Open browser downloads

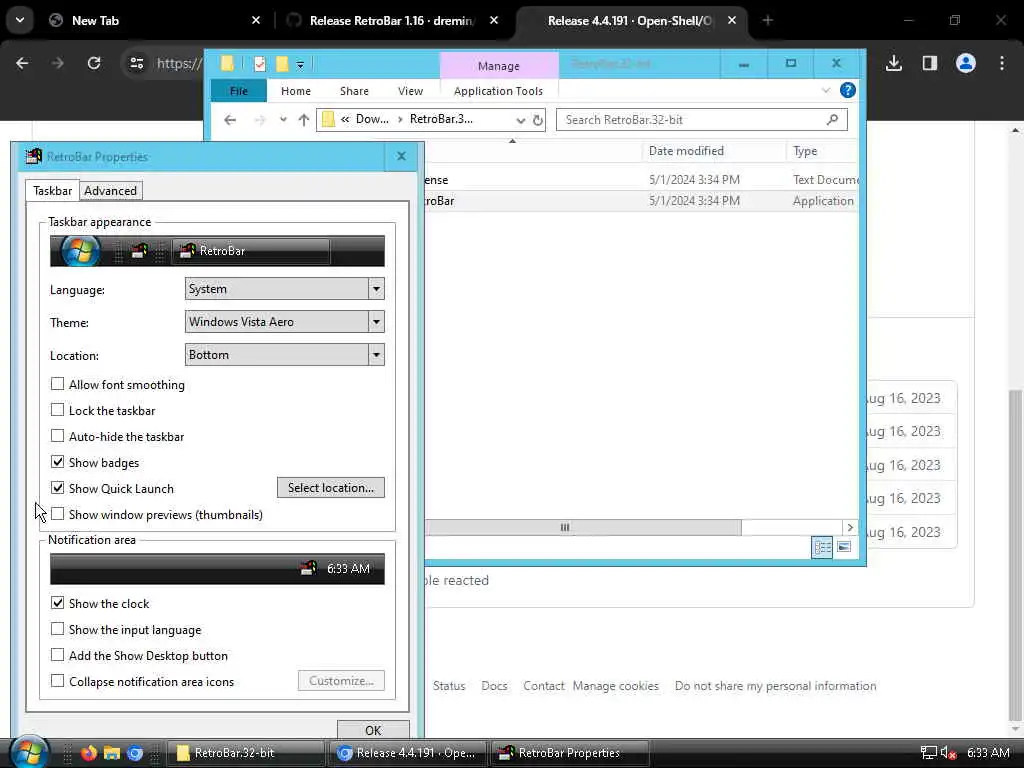(x=894, y=63)
